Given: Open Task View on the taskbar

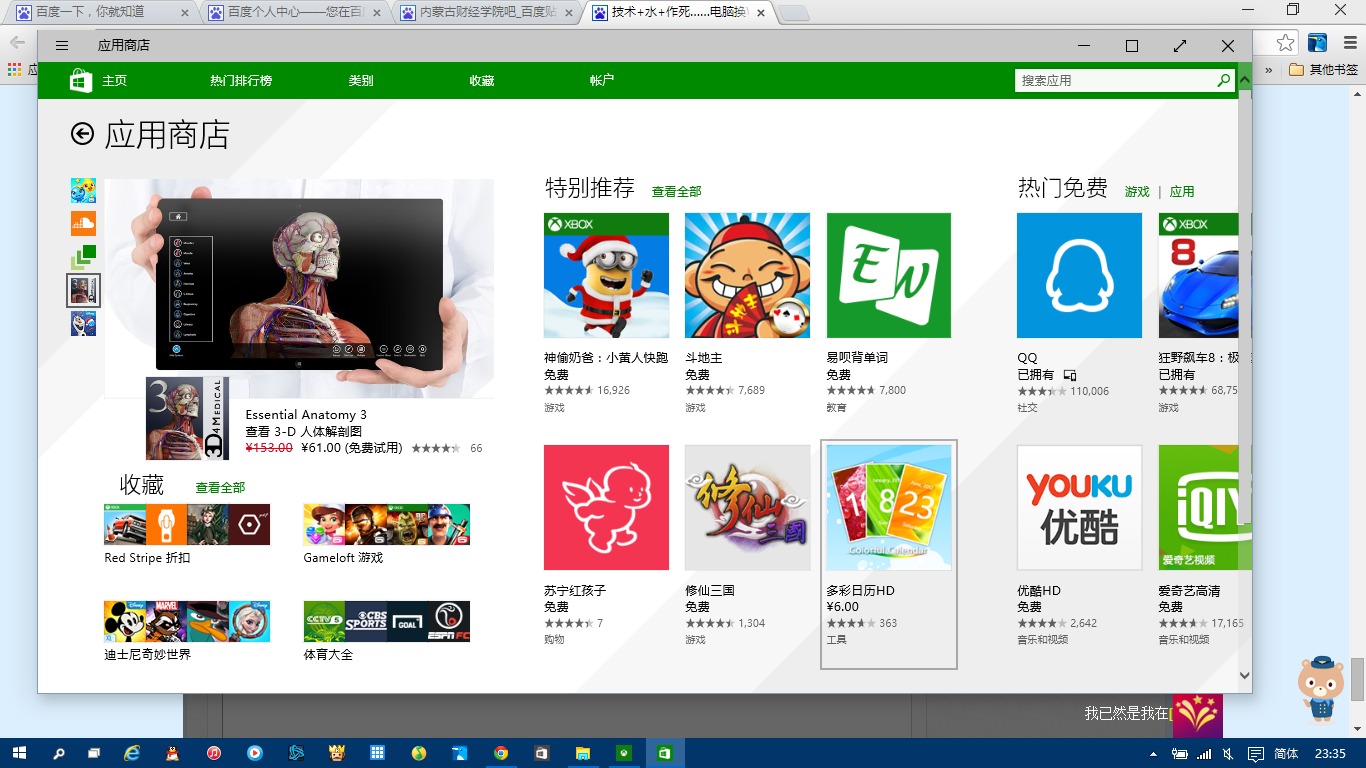Looking at the screenshot, I should (94, 753).
